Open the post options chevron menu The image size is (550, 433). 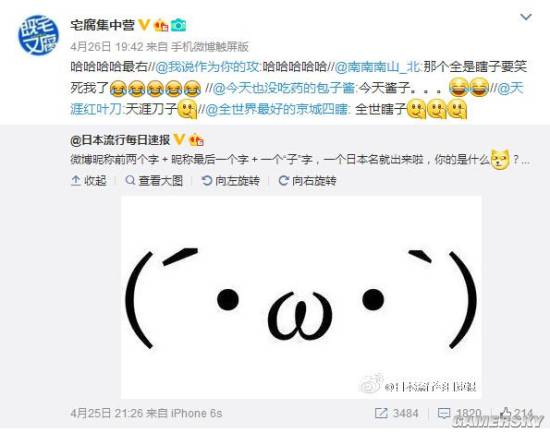tap(526, 17)
